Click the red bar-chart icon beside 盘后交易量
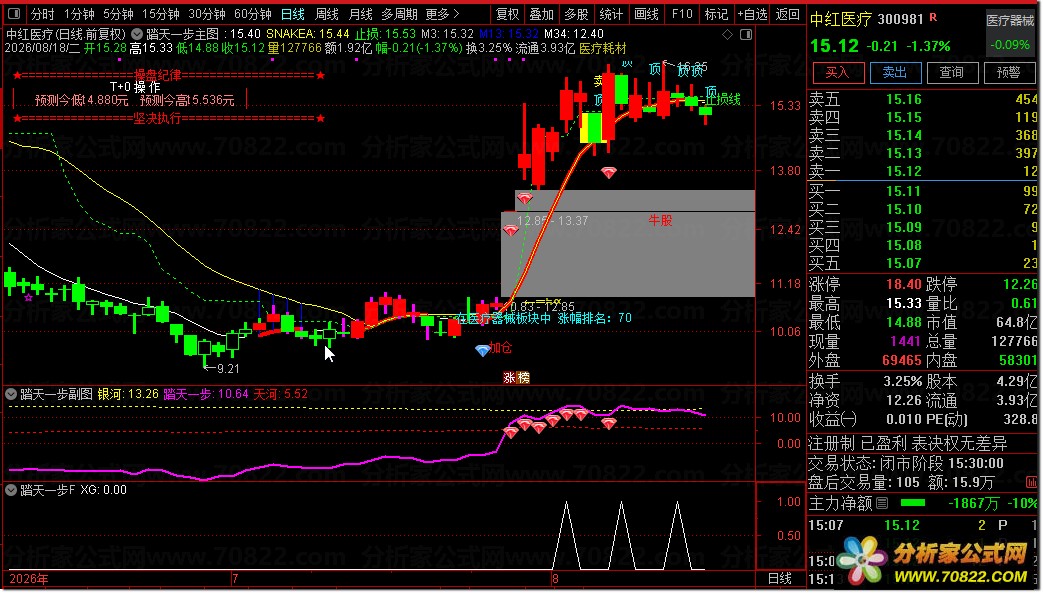Screen dimensions: 1044x593 tap(1031, 482)
